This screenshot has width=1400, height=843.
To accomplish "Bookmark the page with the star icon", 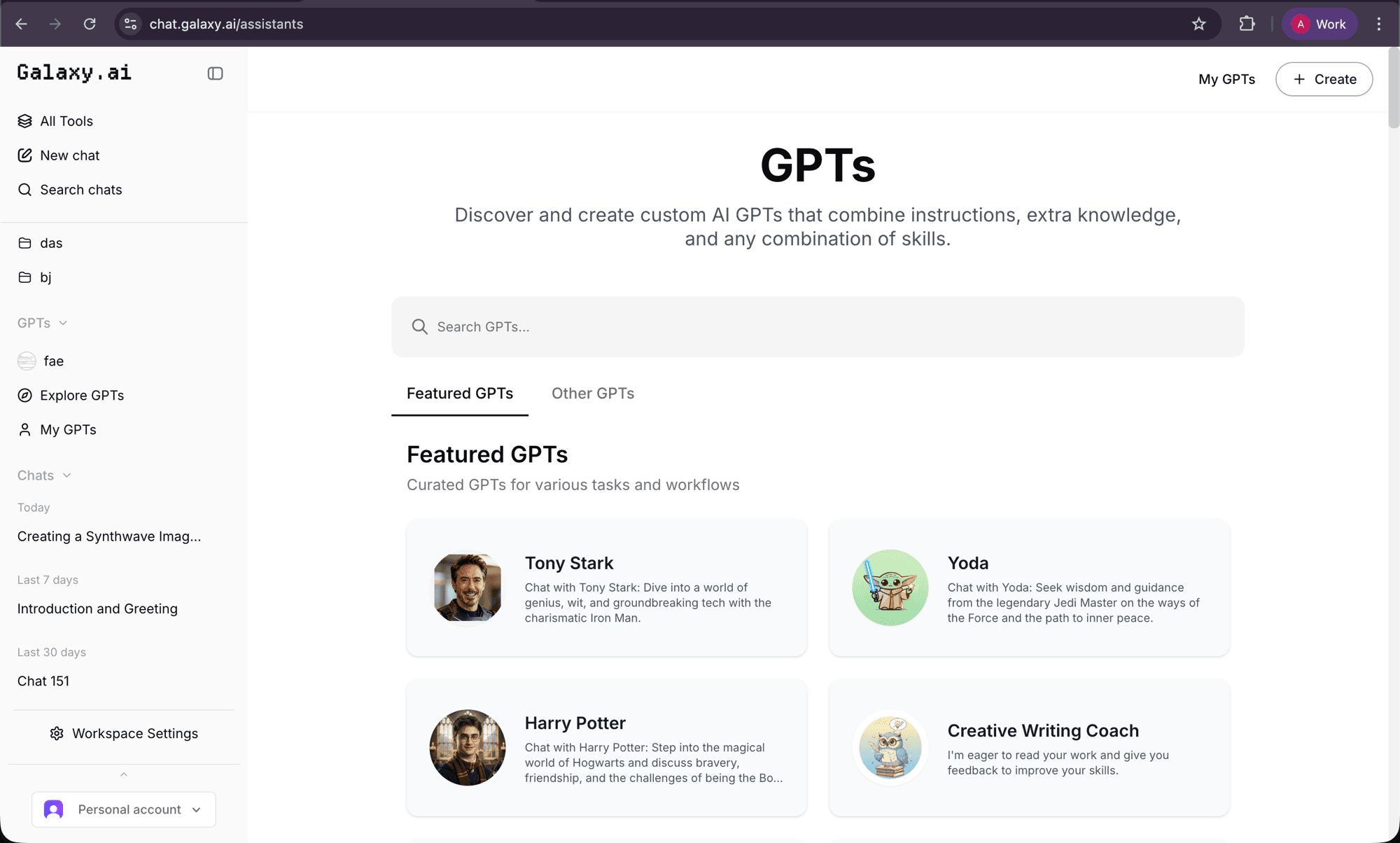I will coord(1199,23).
